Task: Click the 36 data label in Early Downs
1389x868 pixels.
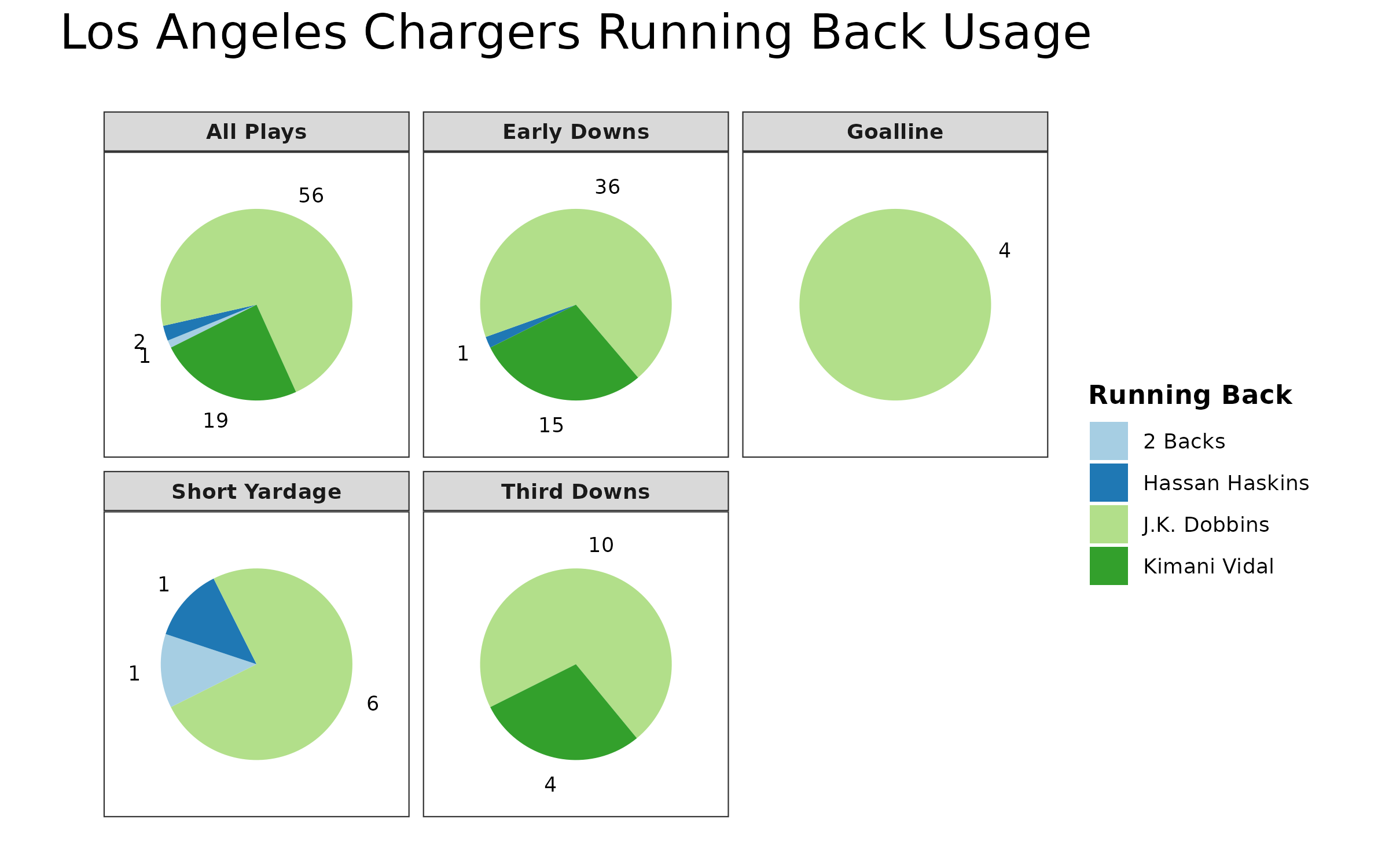Action: 607,187
